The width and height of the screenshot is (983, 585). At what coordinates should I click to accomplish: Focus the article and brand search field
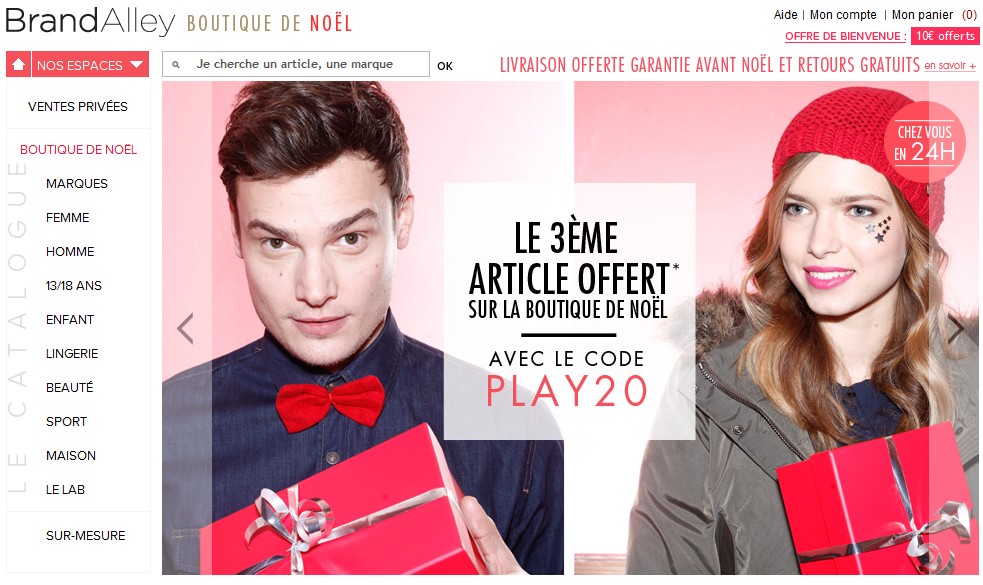click(296, 64)
